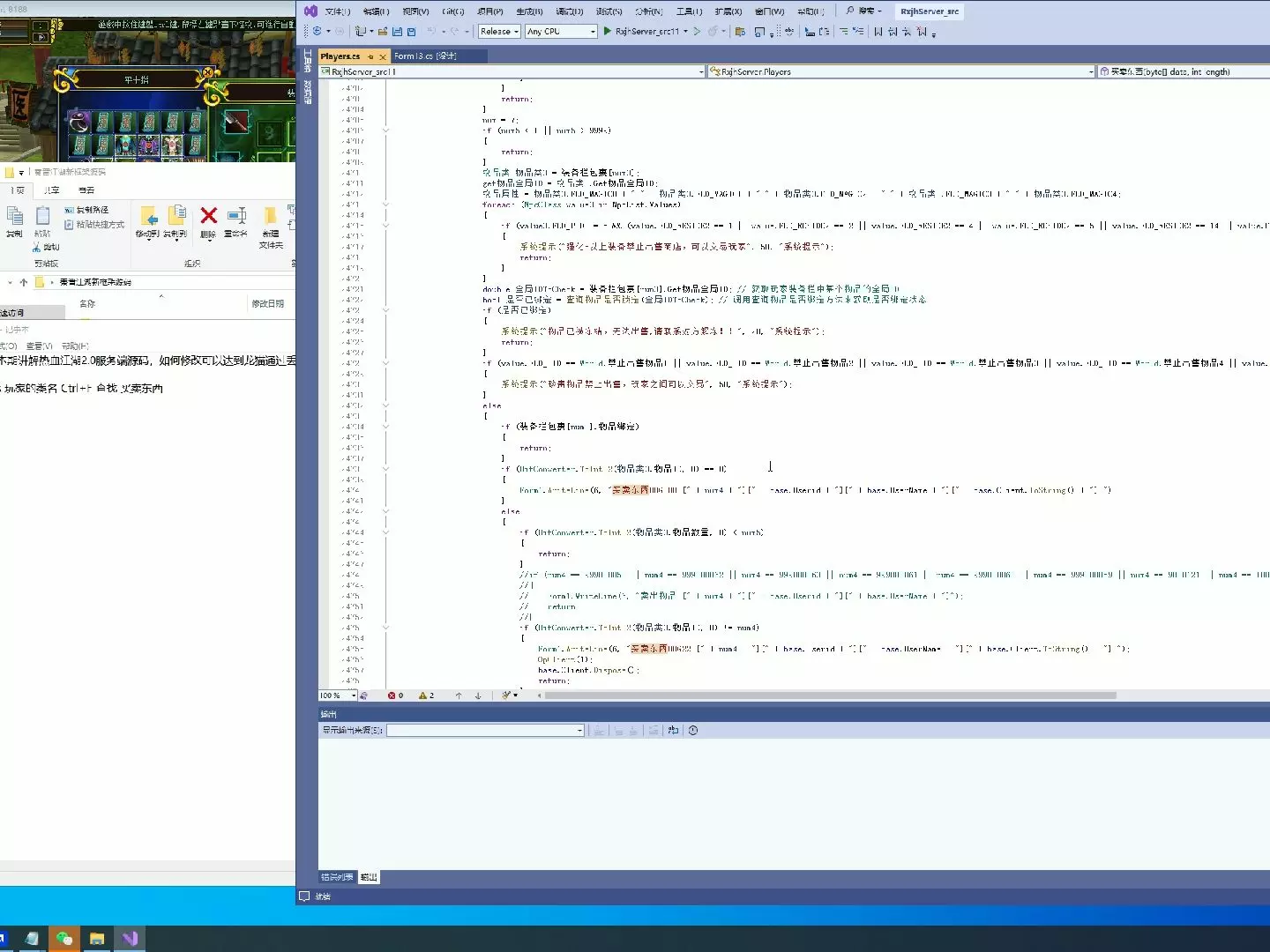Viewport: 1270px width, 952px height.
Task: Click the red error count indicator
Action: pyautogui.click(x=395, y=695)
